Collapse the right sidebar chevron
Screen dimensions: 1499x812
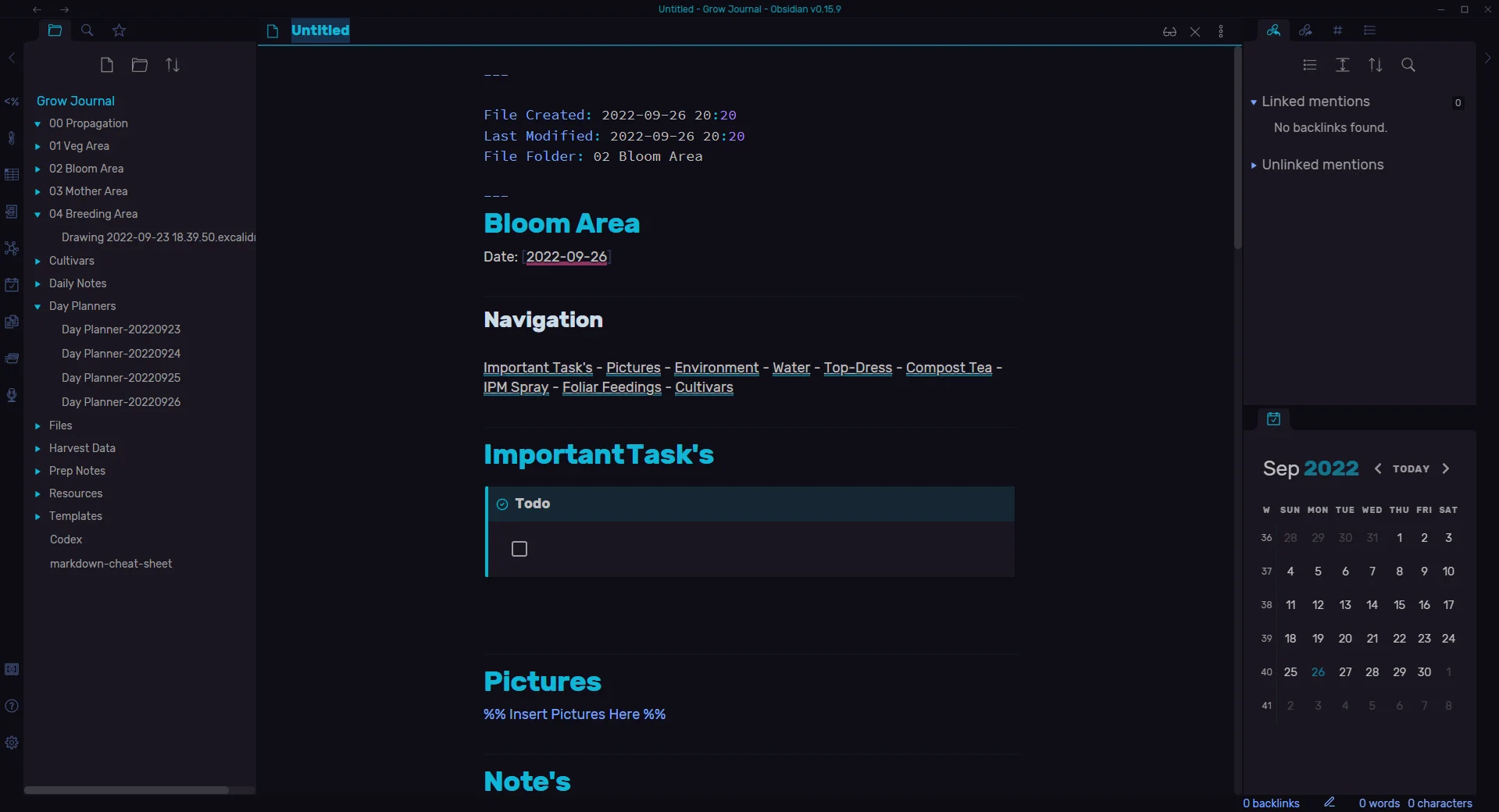click(1488, 58)
